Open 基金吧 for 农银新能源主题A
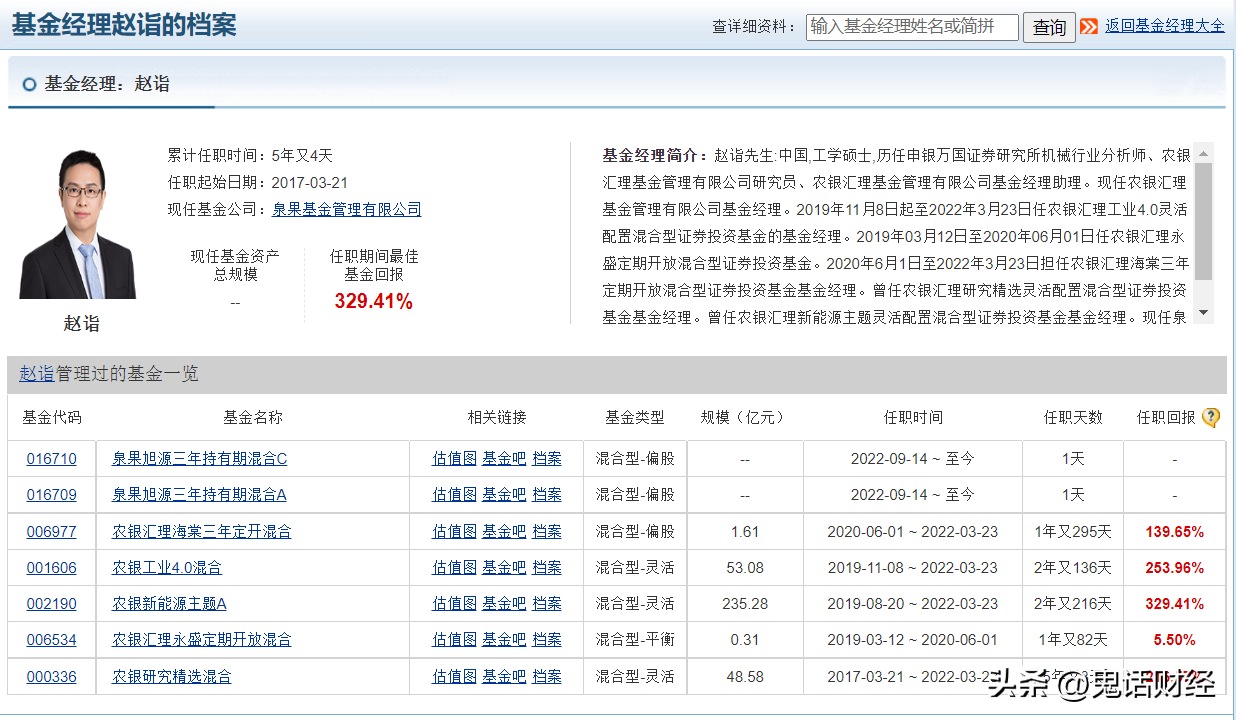The width and height of the screenshot is (1236, 720). coord(504,604)
